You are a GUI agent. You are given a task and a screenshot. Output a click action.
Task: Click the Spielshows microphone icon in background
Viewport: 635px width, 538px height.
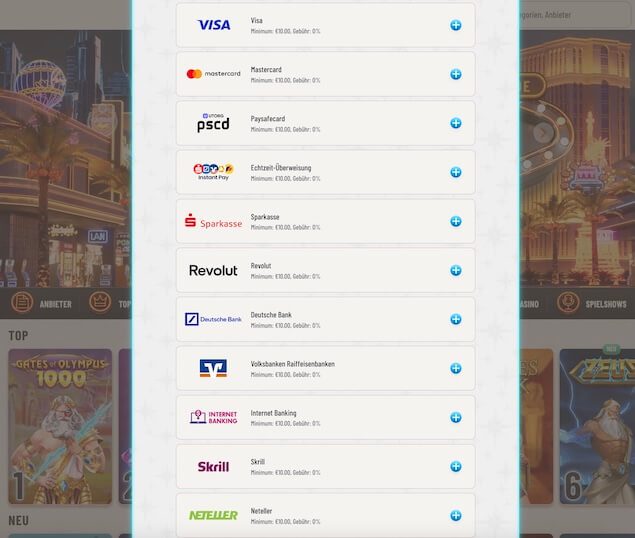[568, 302]
